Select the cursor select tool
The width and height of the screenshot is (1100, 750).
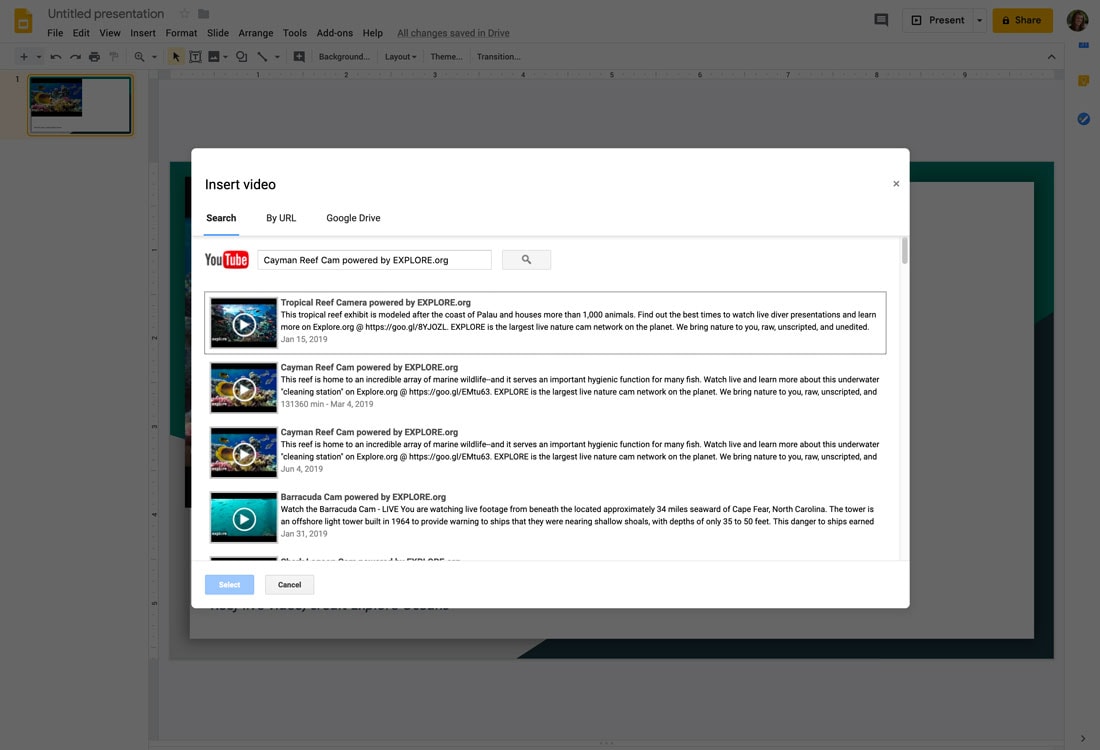[x=175, y=57]
